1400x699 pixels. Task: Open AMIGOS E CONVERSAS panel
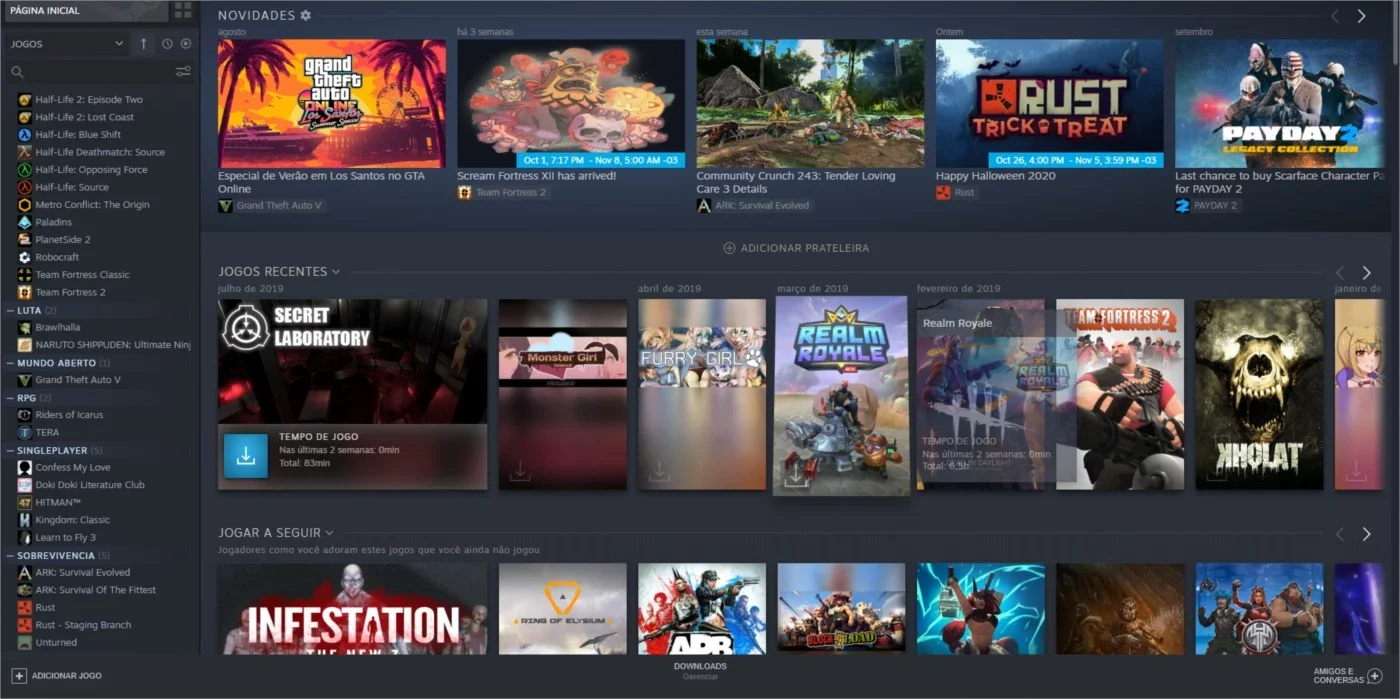pyautogui.click(x=1348, y=676)
